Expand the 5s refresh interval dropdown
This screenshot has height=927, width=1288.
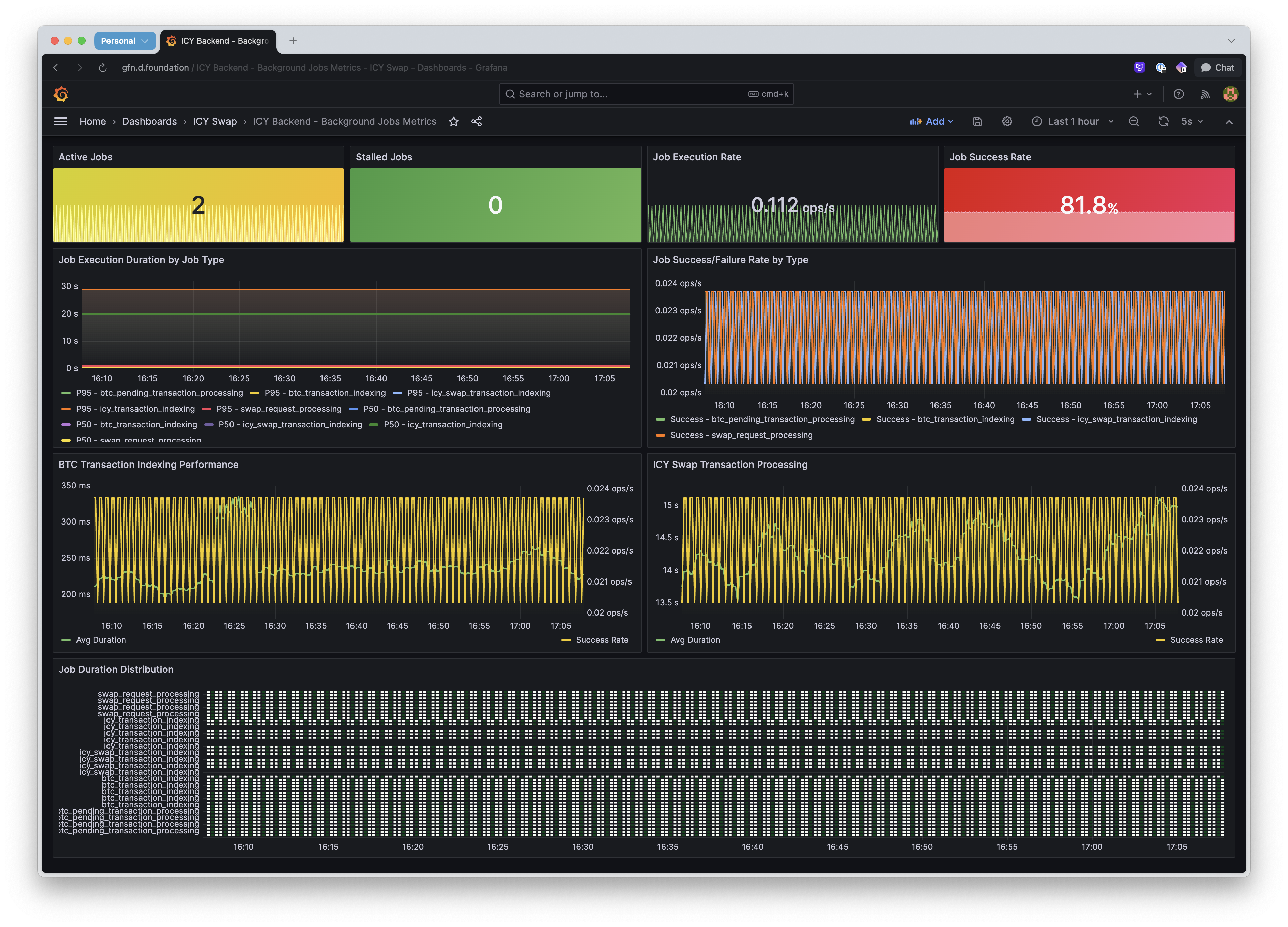1192,122
